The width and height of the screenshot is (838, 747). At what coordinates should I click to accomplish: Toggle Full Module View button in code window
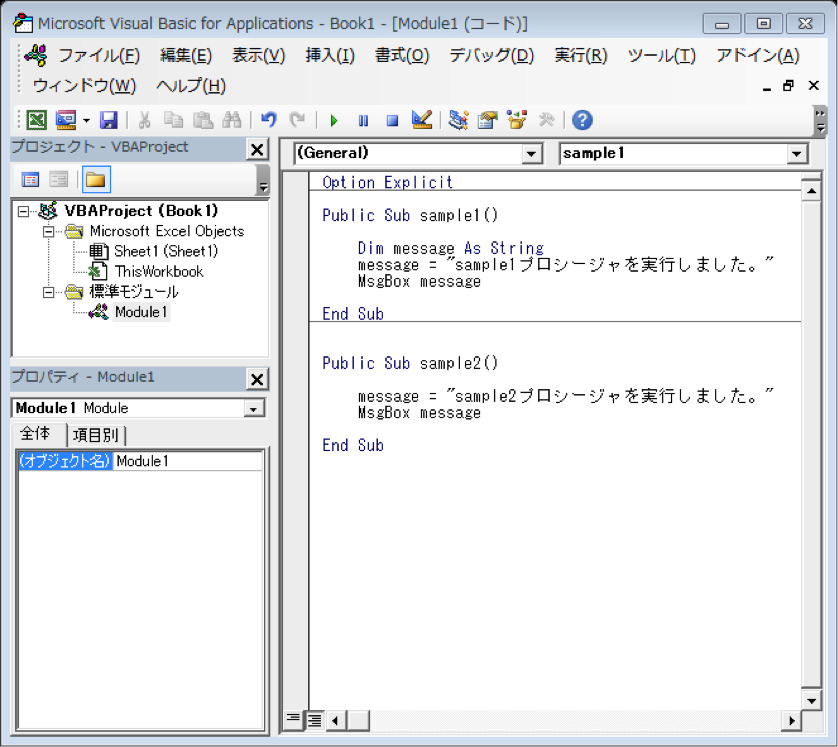click(x=315, y=721)
